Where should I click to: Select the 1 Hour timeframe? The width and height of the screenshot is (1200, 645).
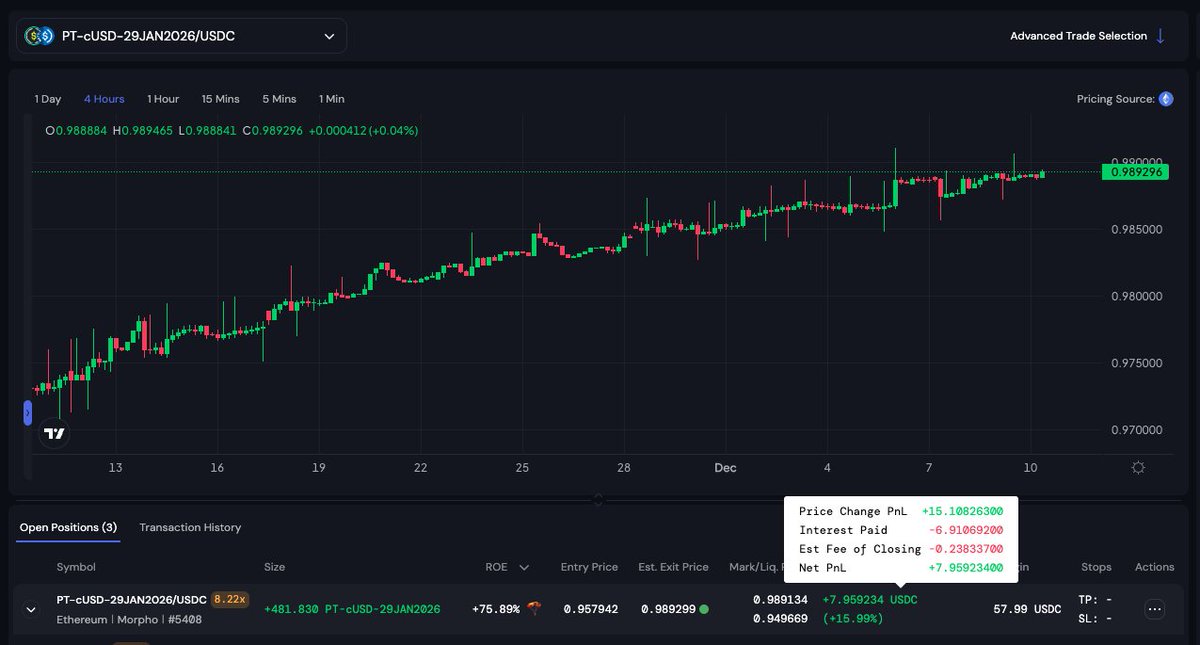click(163, 99)
